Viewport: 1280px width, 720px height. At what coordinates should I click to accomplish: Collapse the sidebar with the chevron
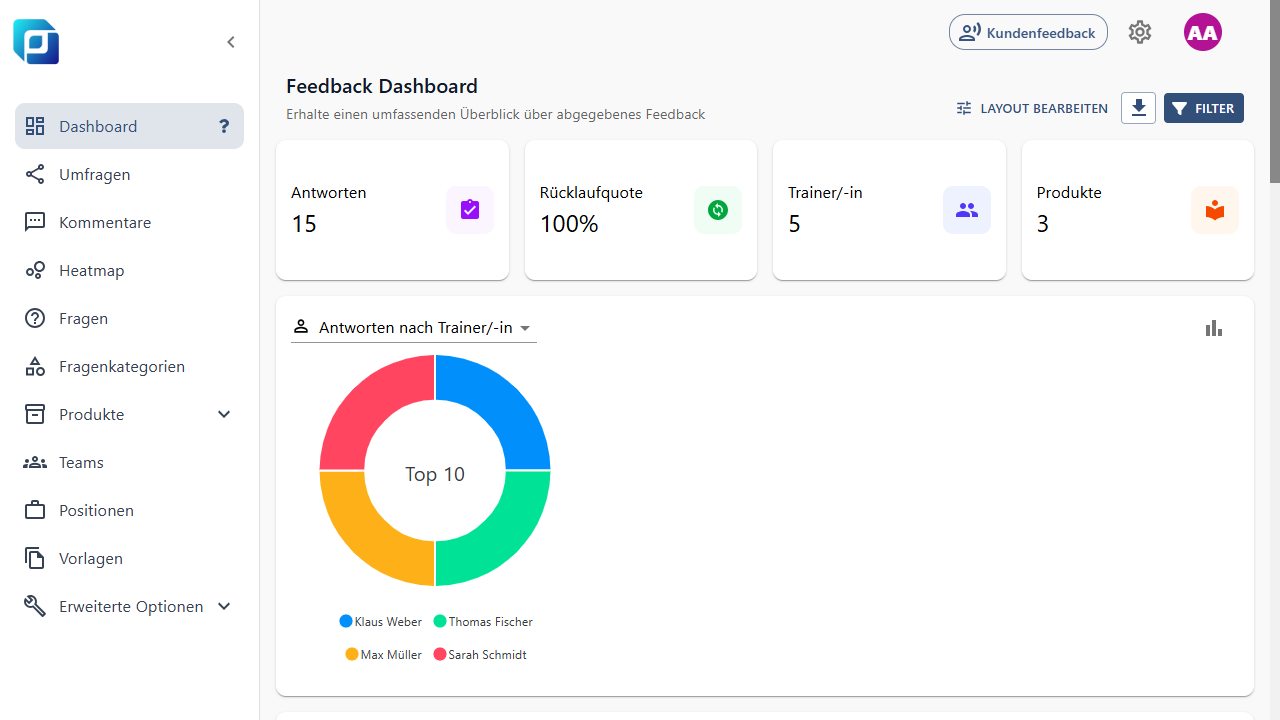231,42
